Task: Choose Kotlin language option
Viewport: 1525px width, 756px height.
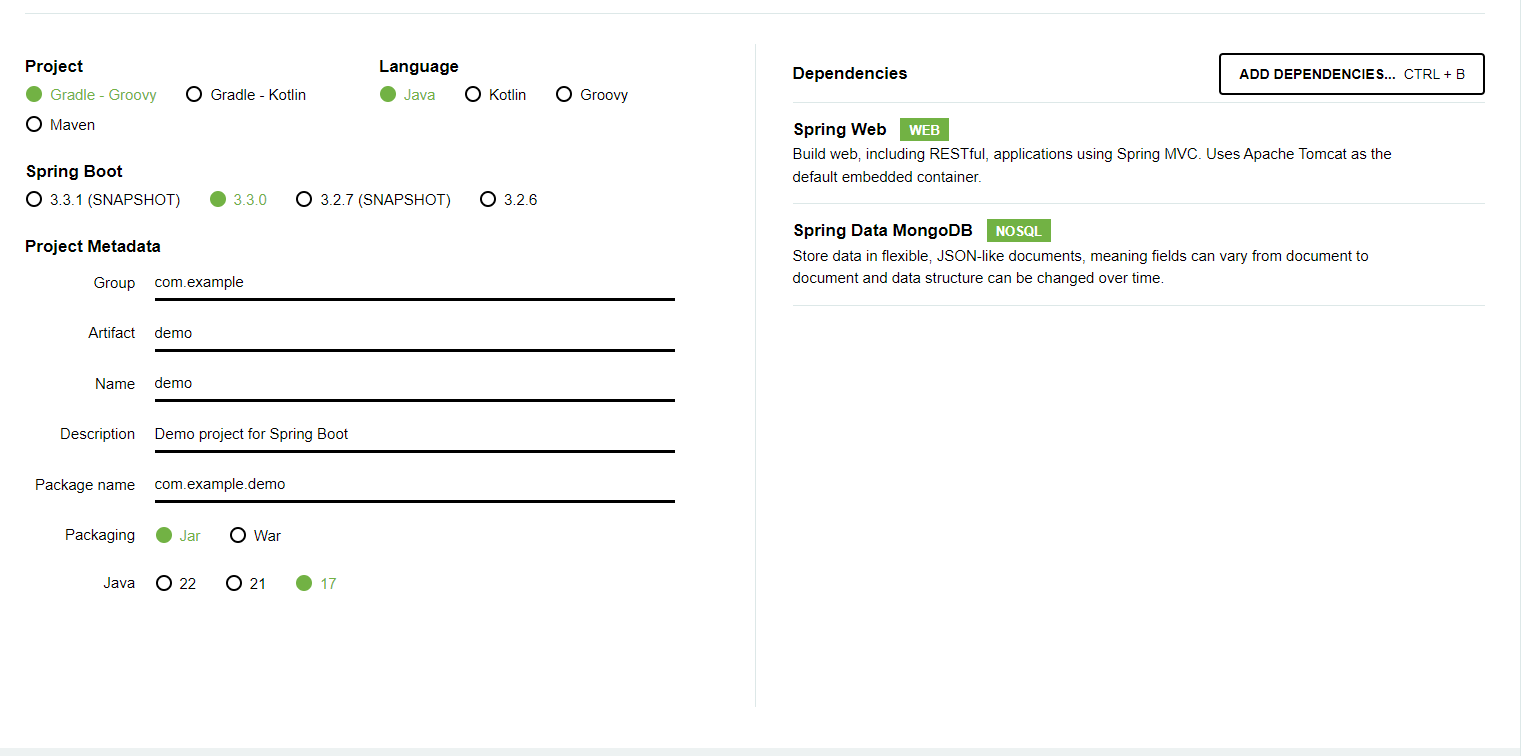Action: [496, 95]
